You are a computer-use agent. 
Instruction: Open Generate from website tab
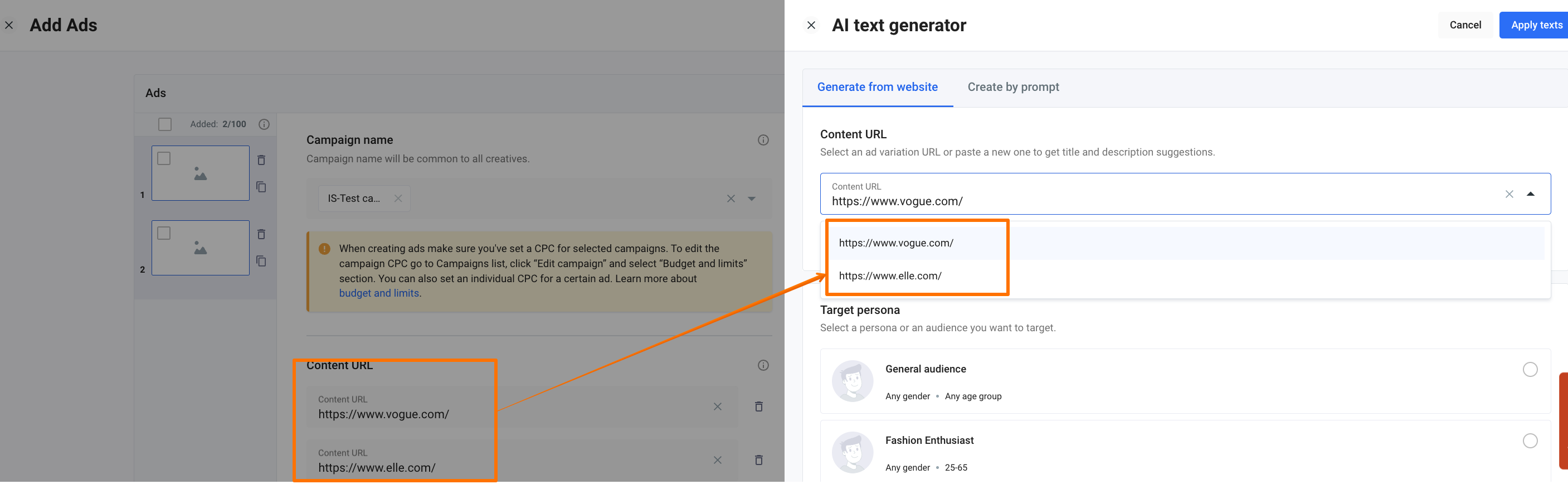[x=877, y=87]
